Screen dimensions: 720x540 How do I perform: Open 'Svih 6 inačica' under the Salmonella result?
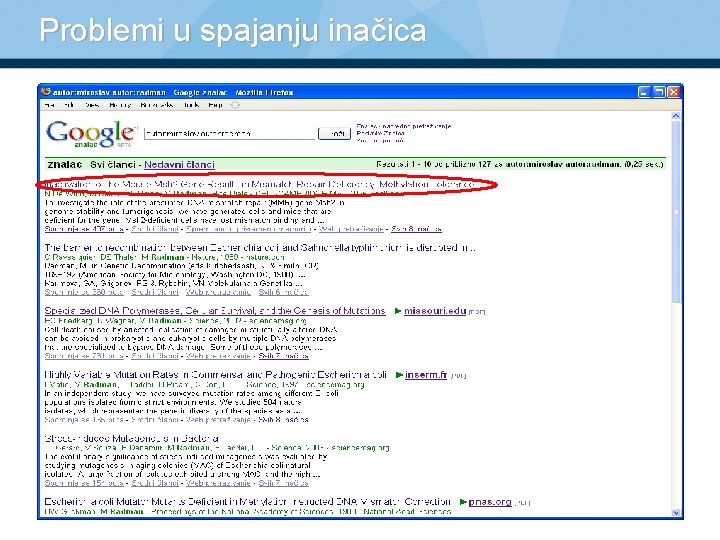(283, 292)
